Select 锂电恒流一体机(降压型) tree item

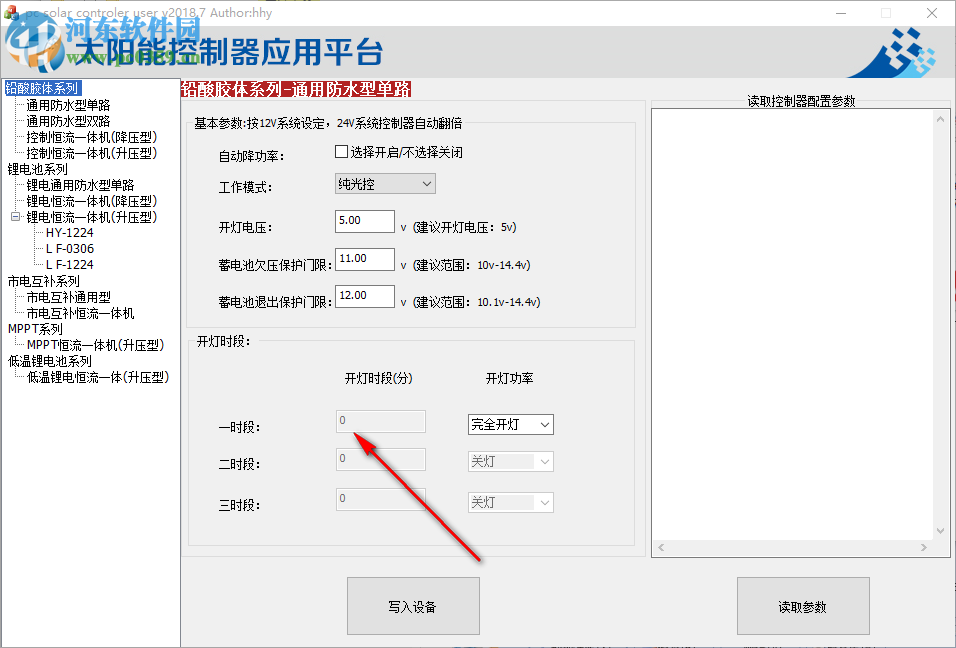point(91,201)
